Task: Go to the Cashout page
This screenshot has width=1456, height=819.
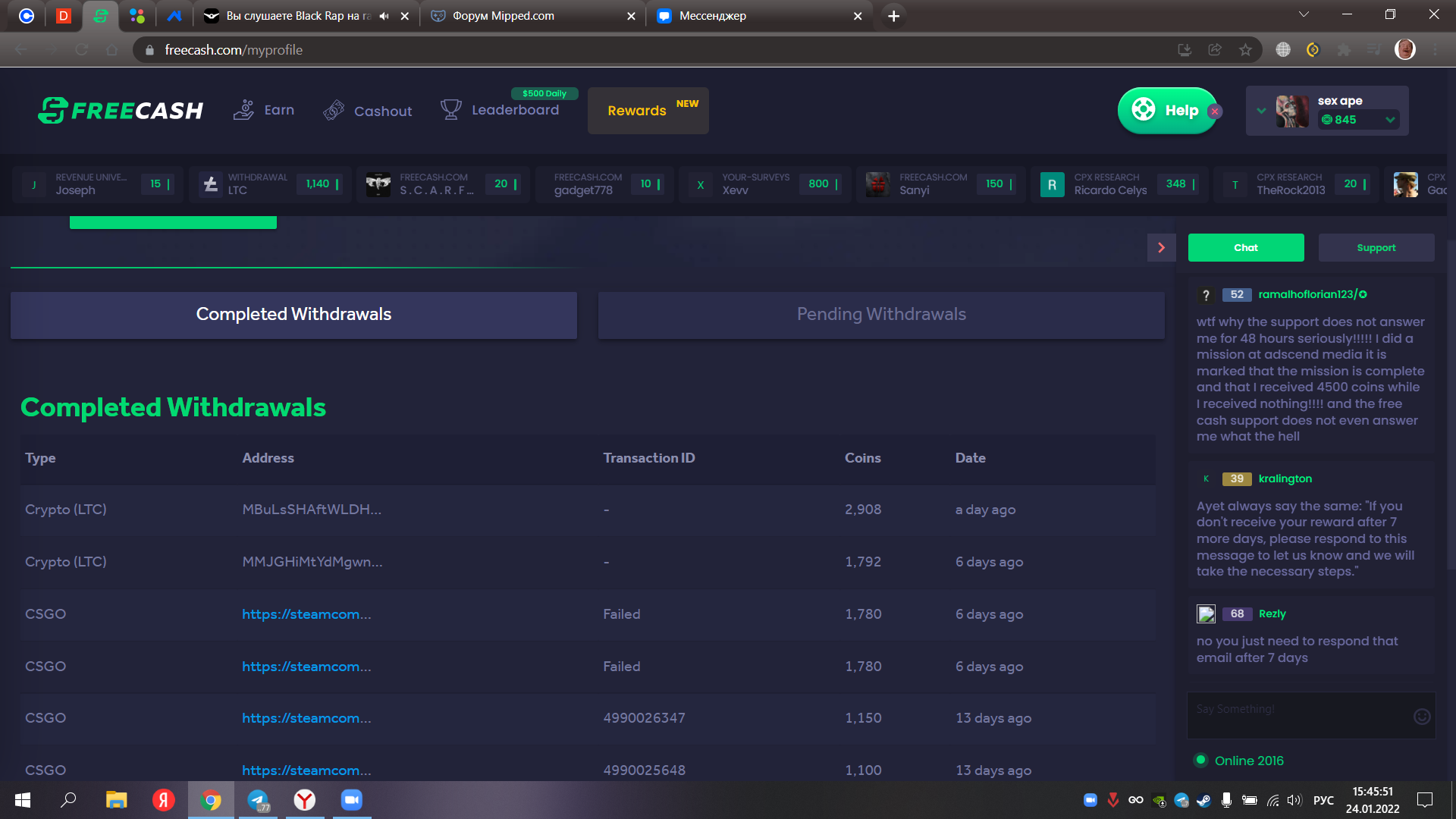Action: click(368, 111)
